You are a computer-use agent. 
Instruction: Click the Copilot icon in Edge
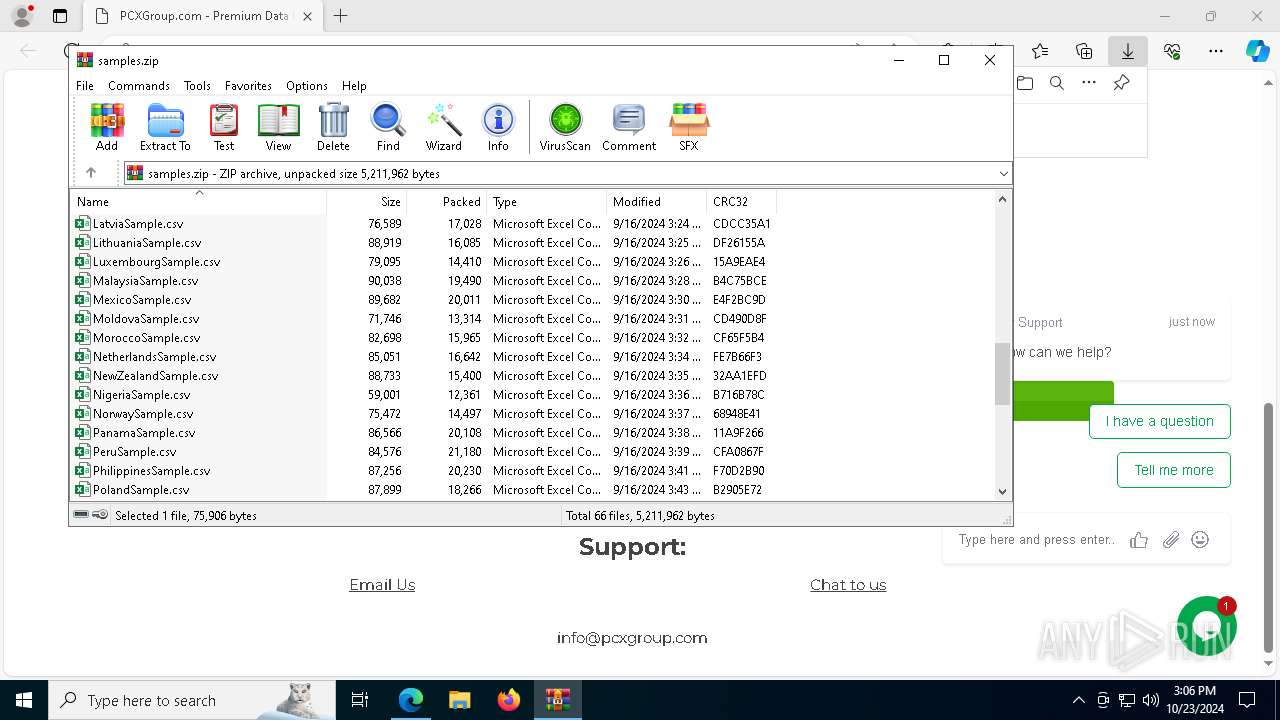(x=1257, y=51)
